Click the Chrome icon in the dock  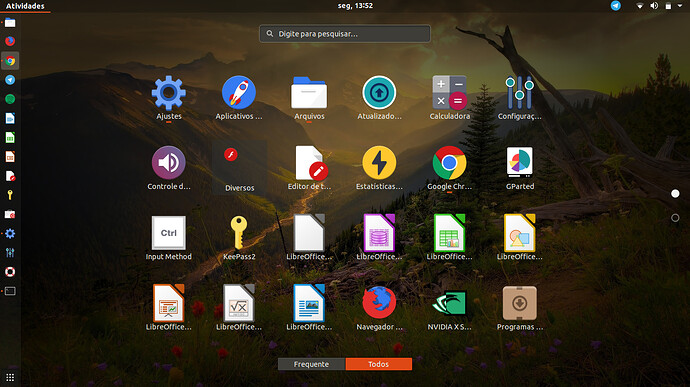point(10,61)
